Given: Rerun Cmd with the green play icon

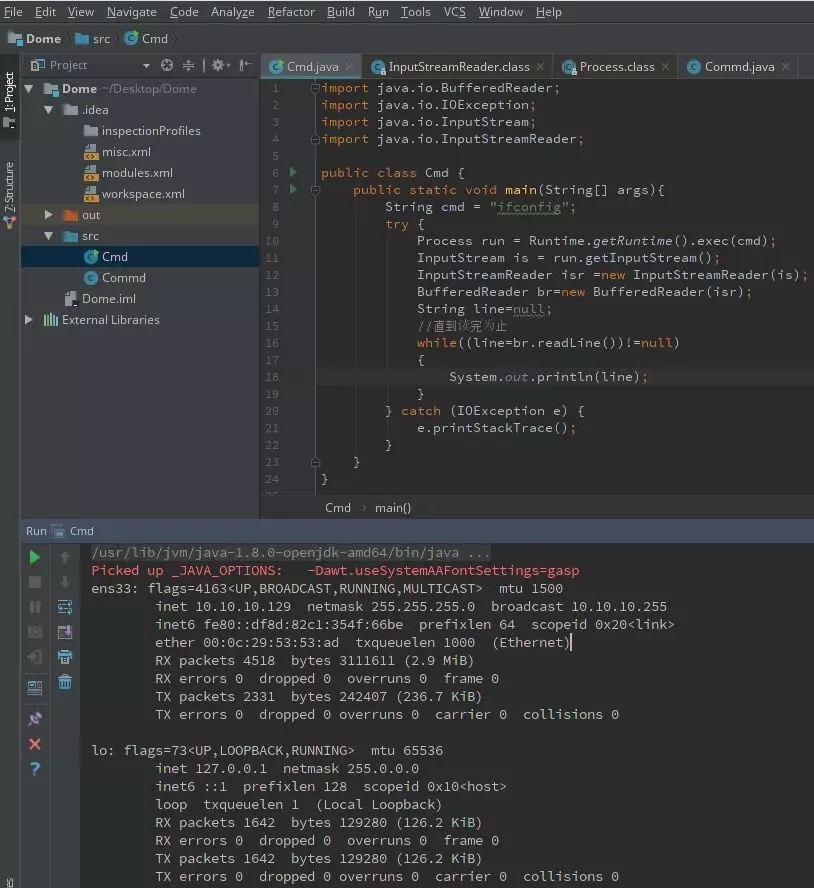Looking at the screenshot, I should [x=35, y=557].
